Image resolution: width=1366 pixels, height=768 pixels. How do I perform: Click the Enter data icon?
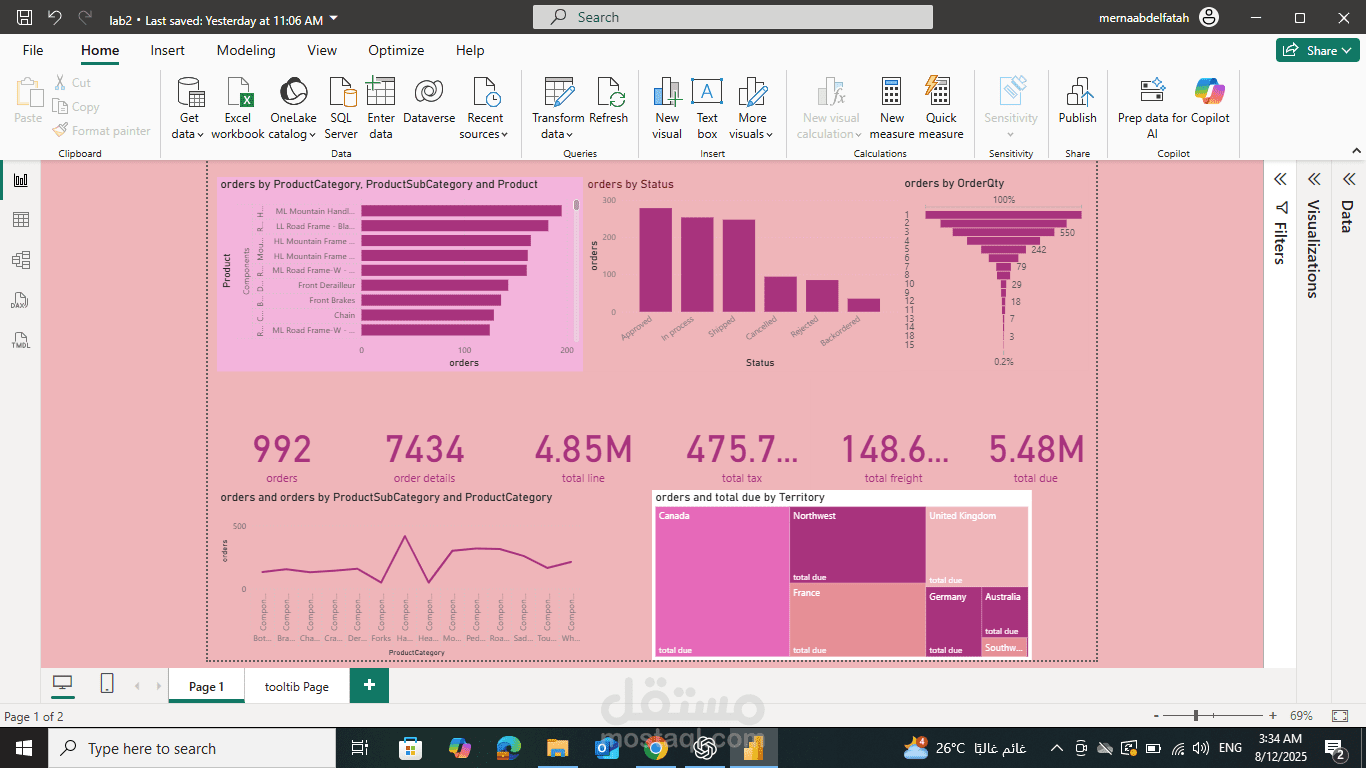pyautogui.click(x=381, y=92)
